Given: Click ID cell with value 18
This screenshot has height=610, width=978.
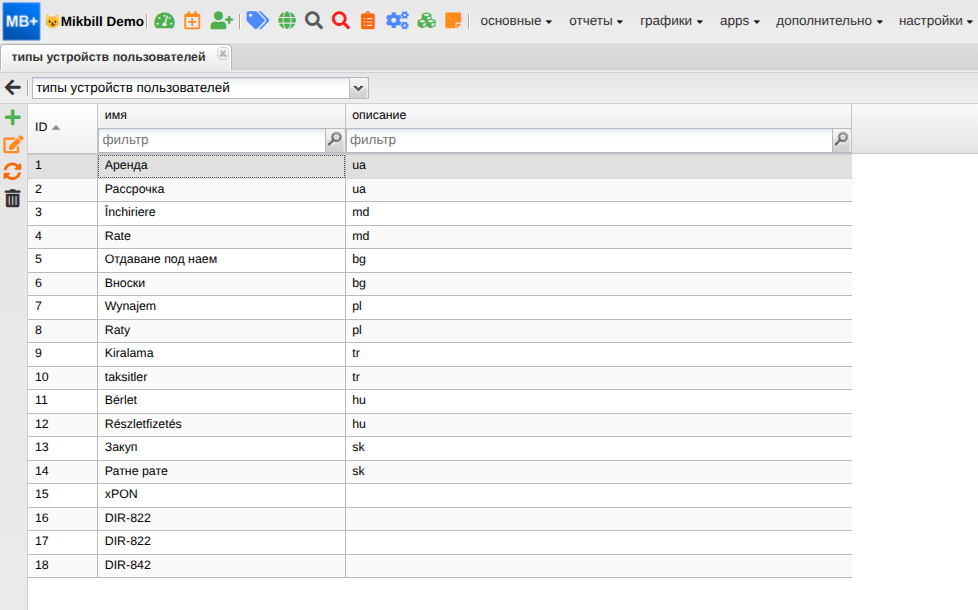Looking at the screenshot, I should 62,565.
